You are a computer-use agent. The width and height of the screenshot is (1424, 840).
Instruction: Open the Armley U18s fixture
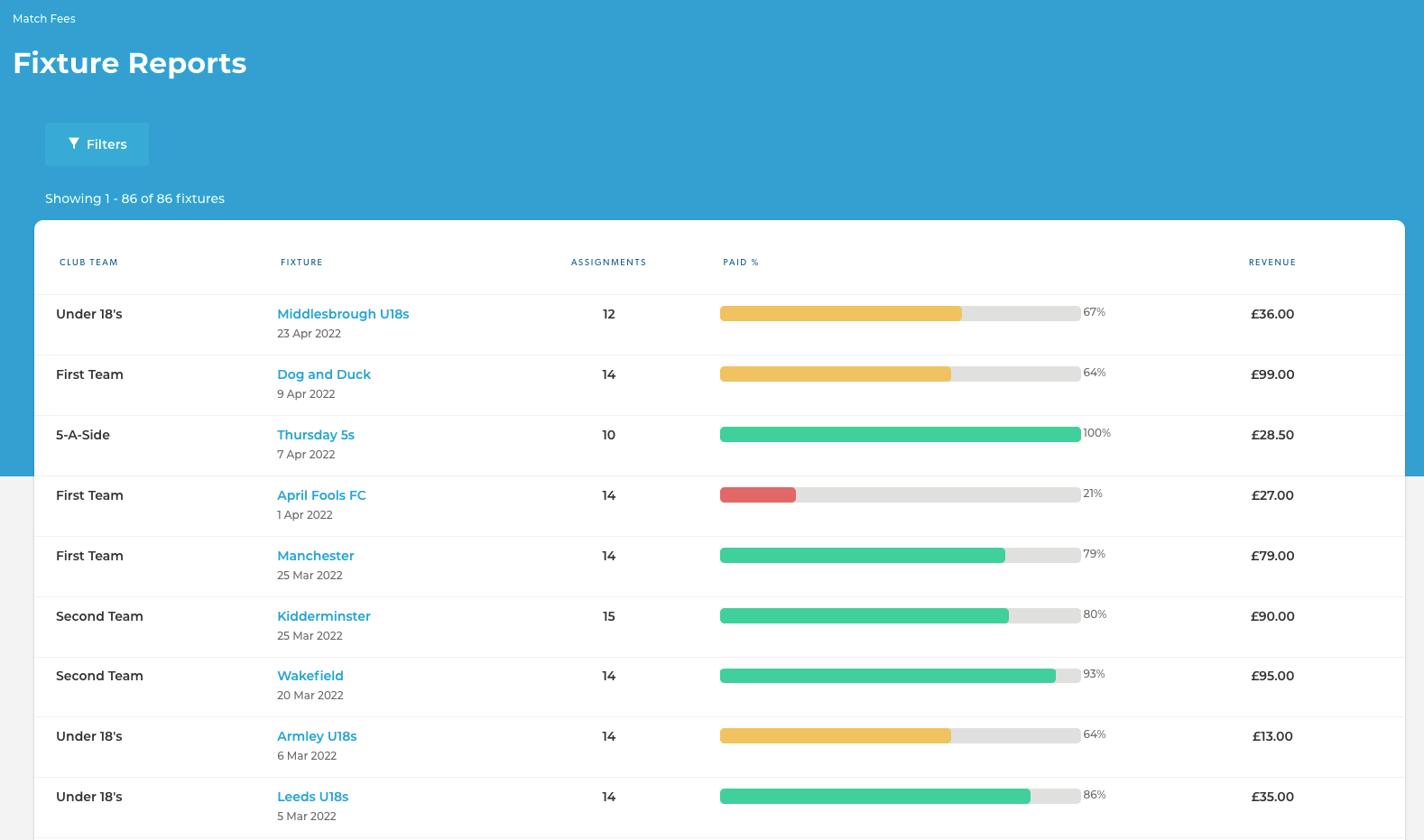(x=317, y=736)
